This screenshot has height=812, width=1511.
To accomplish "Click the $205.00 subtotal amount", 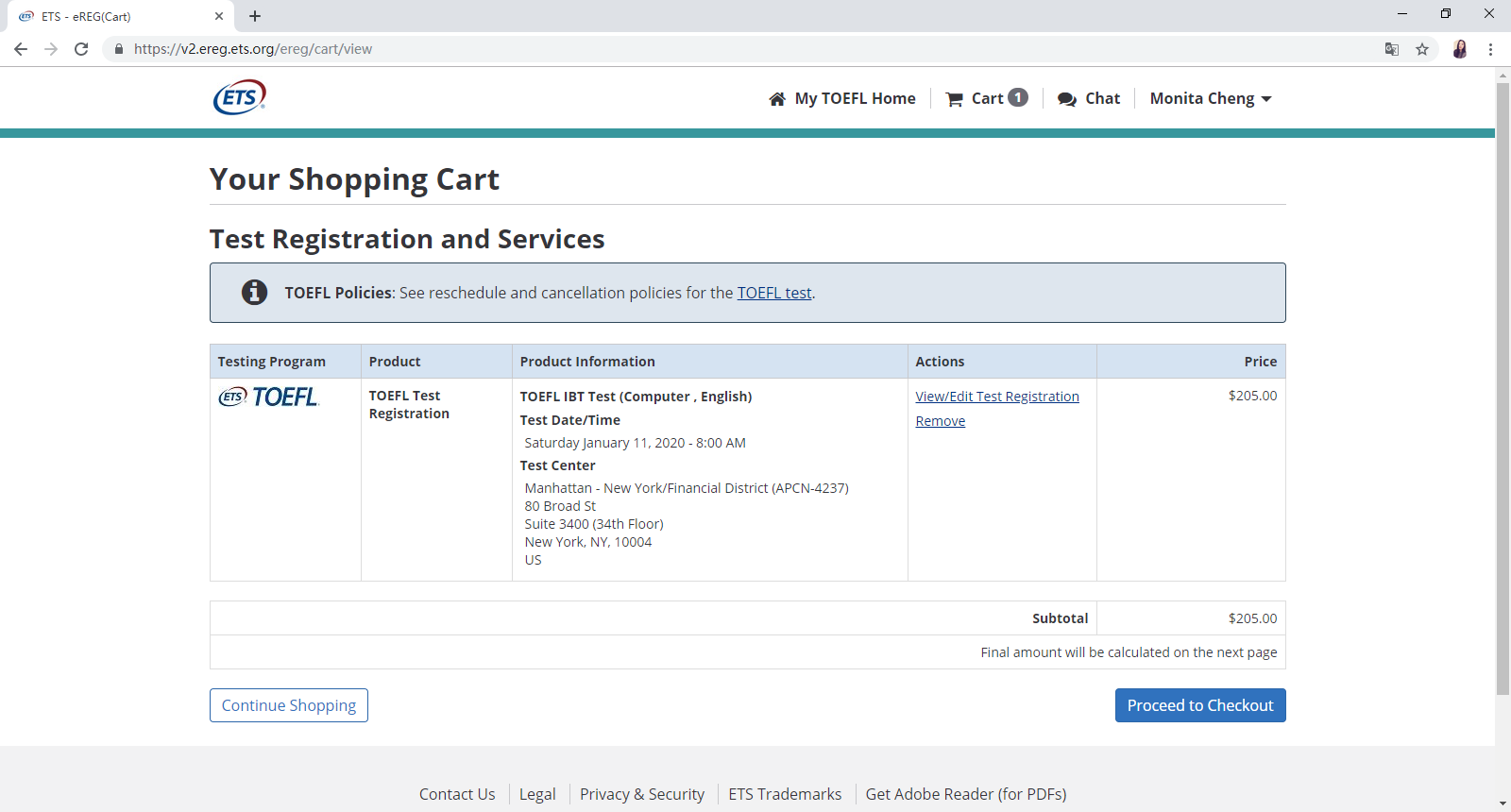I will (1252, 618).
